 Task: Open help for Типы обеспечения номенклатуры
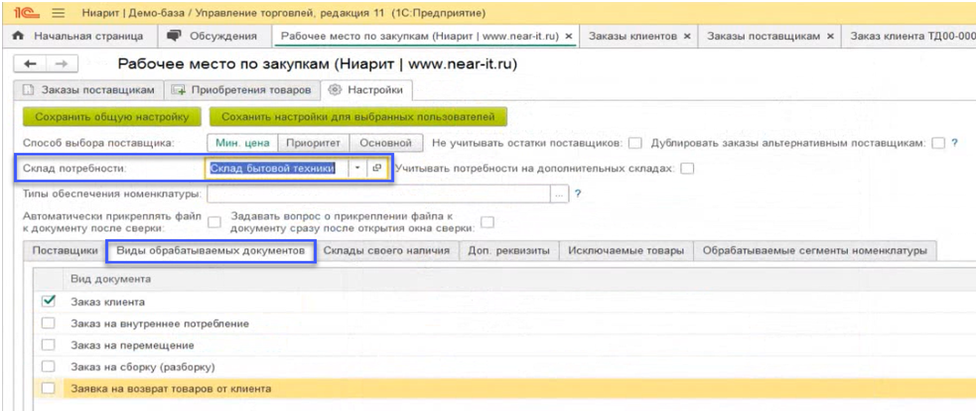coord(578,194)
